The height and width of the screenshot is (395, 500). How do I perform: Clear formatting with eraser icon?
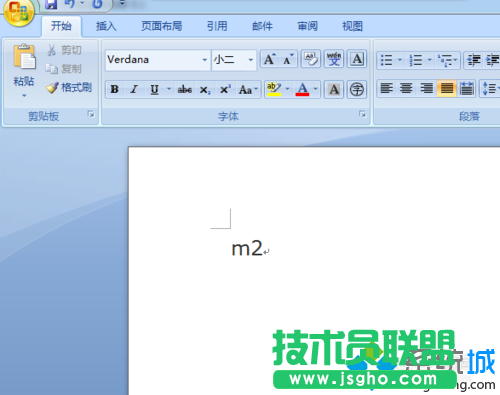pos(311,59)
